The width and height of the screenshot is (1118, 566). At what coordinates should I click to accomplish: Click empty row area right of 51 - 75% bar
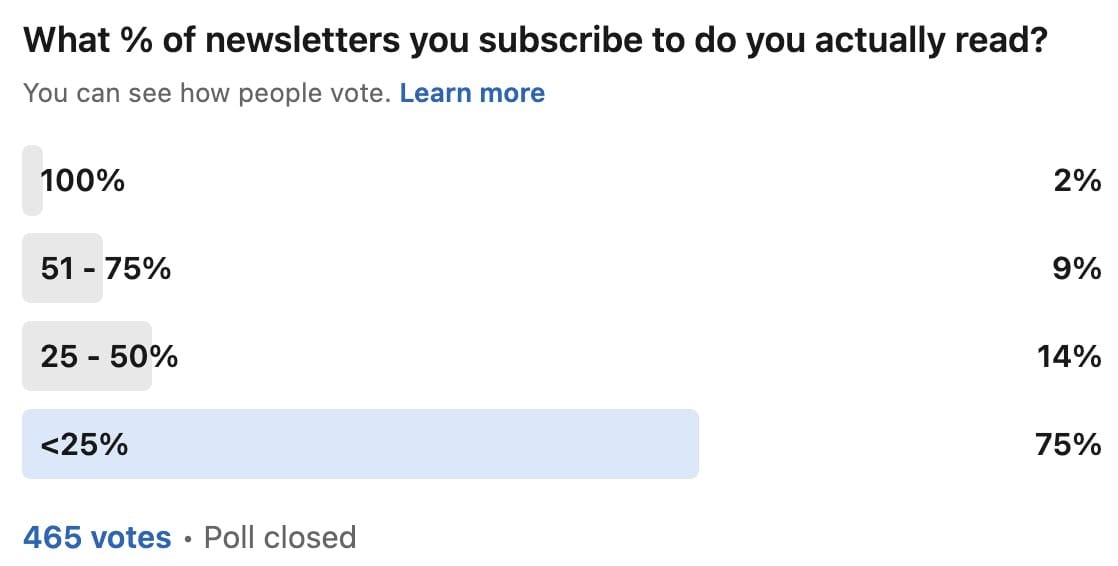coord(600,268)
